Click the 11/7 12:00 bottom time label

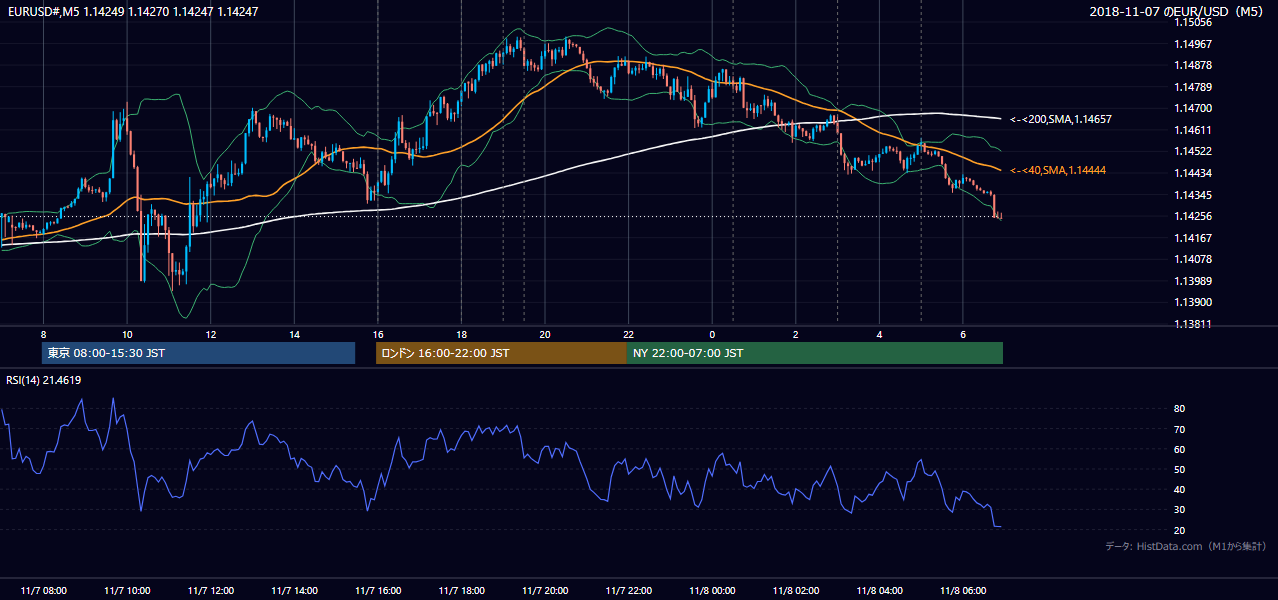211,590
